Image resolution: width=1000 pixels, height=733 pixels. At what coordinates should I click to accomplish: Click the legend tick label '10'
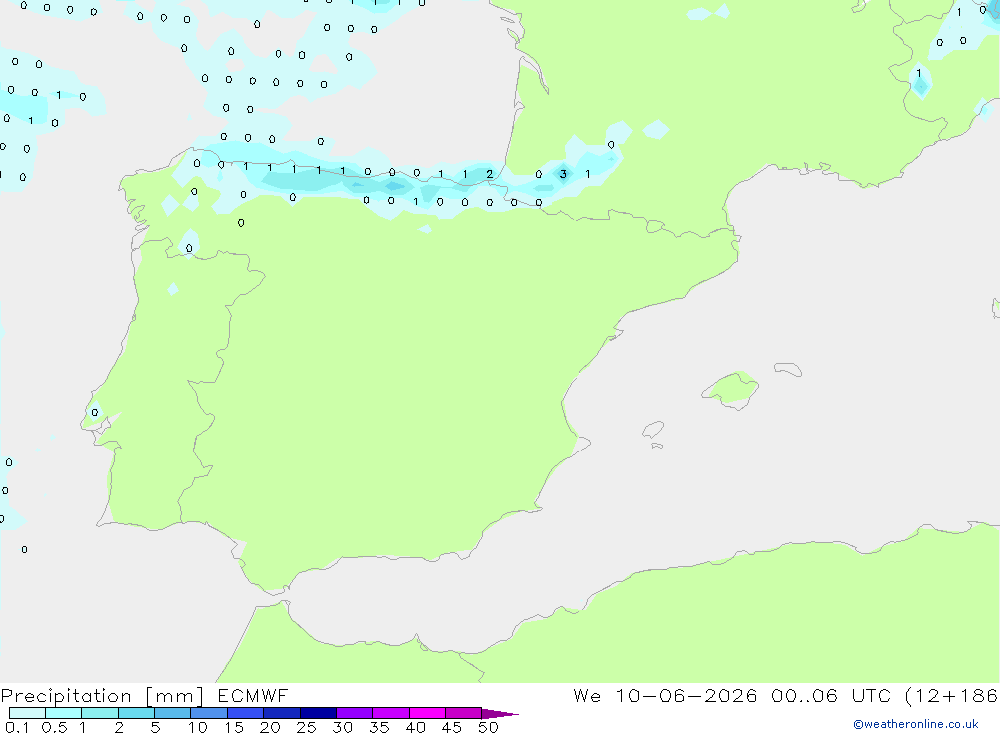tap(198, 727)
